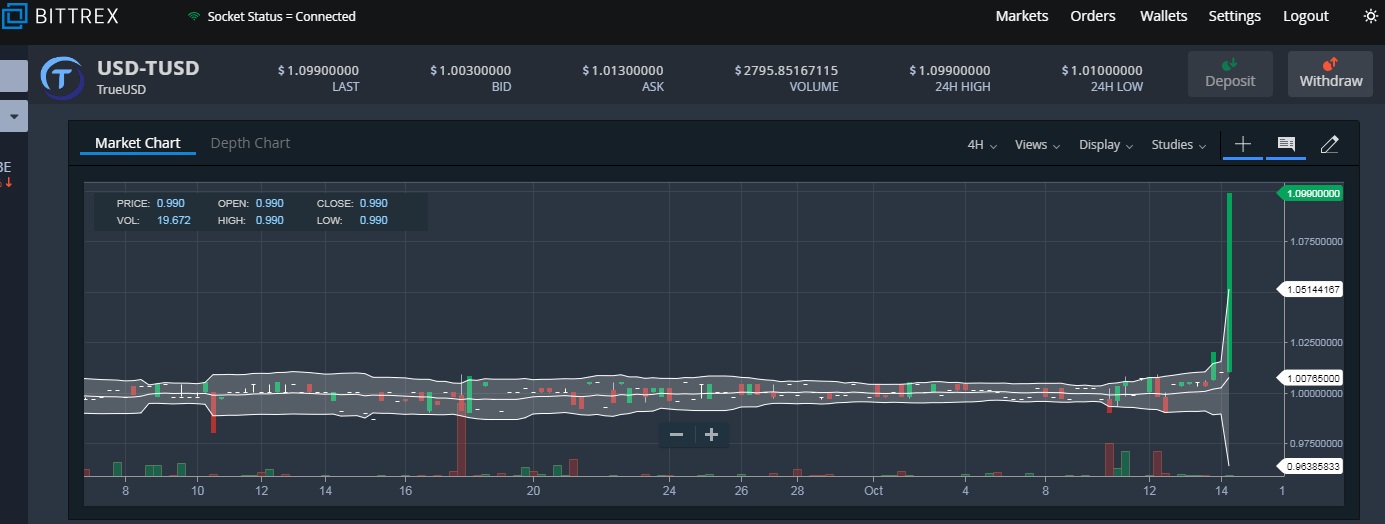This screenshot has height=524, width=1385.
Task: Switch to the Depth Chart tab
Action: (250, 143)
